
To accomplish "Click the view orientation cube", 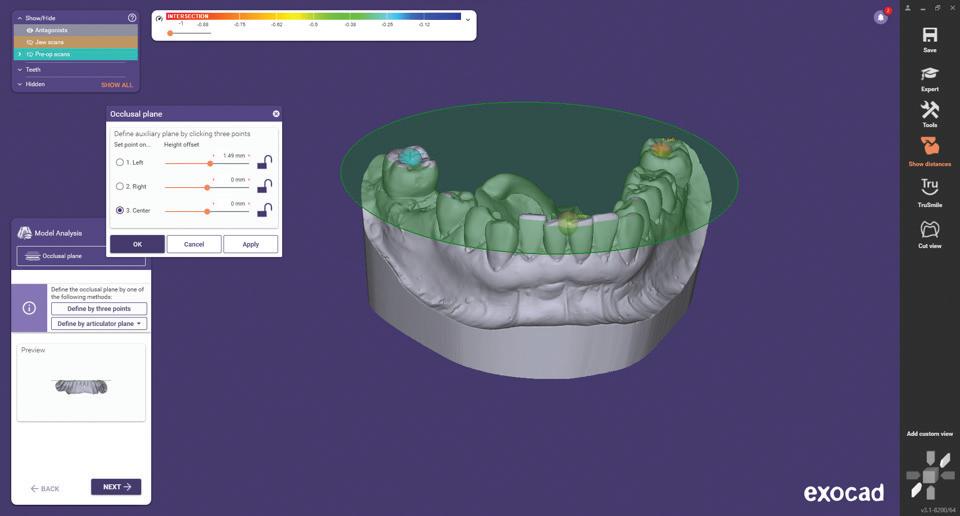I will pos(930,476).
